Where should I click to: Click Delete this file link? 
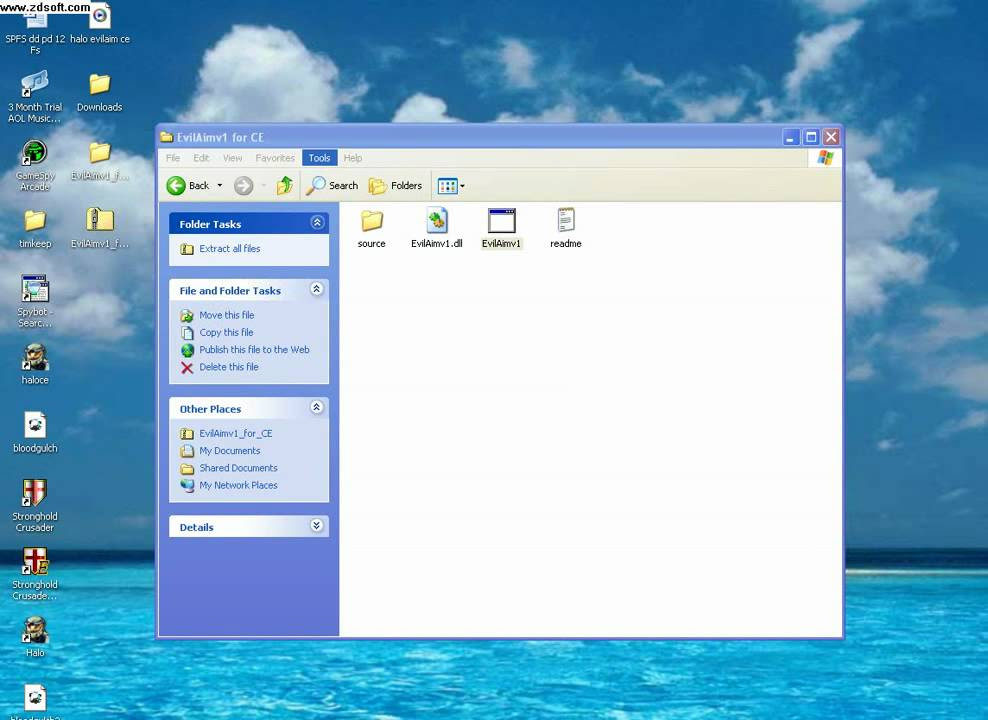[x=229, y=367]
